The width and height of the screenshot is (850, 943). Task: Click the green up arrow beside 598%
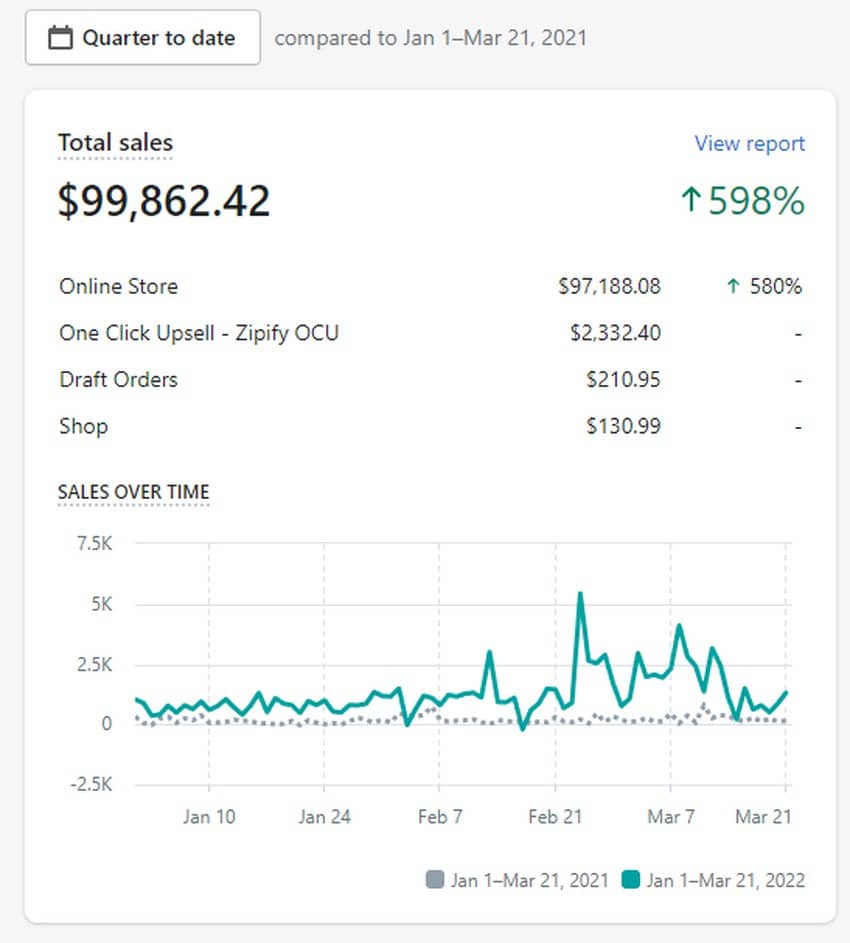click(690, 201)
